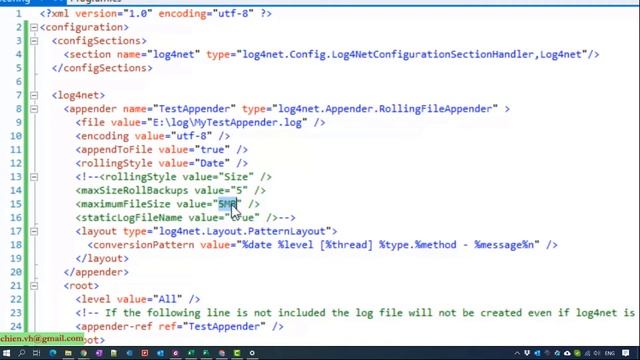Place cursor in the selected "5MB" value

227,204
